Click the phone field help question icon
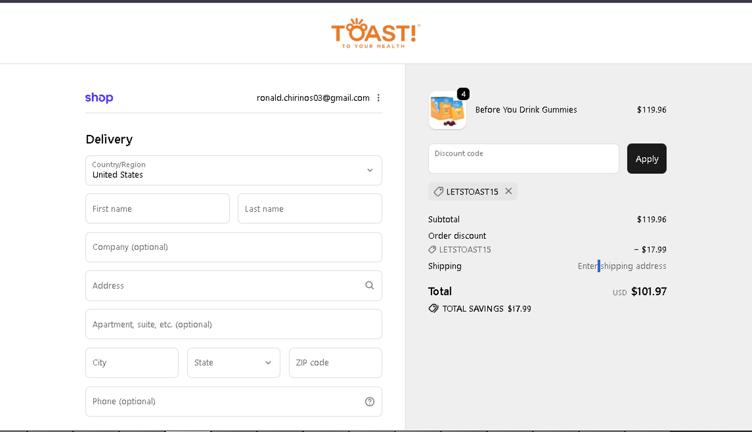 [x=369, y=402]
